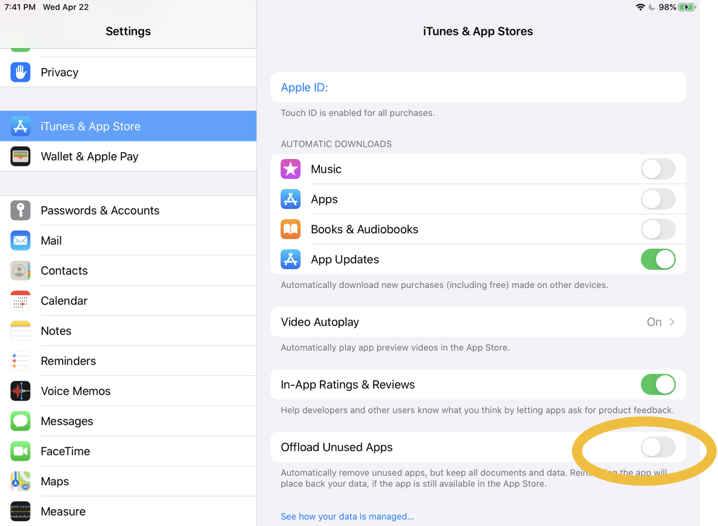Viewport: 718px width, 526px height.
Task: Tap the Apple ID field
Action: point(477,88)
